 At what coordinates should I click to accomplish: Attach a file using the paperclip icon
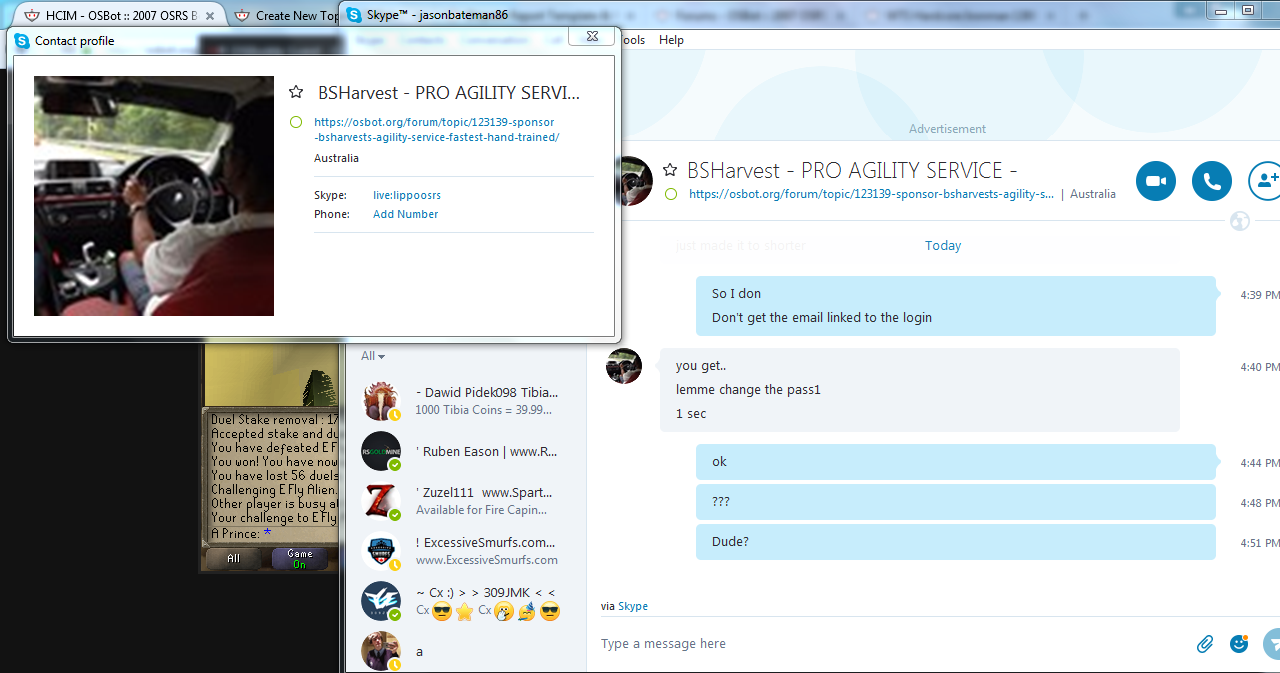(1205, 644)
